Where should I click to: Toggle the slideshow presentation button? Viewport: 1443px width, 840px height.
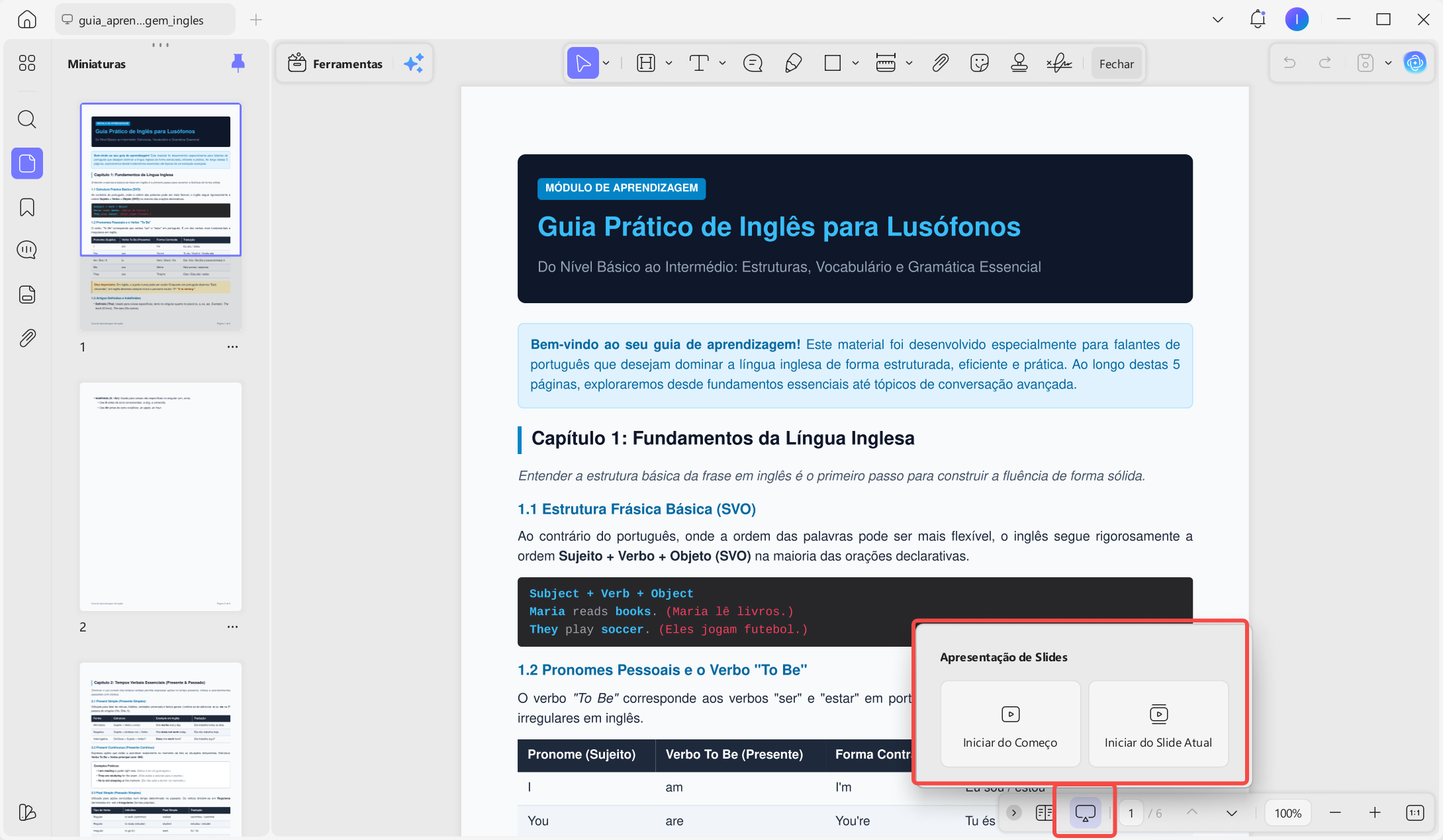(x=1086, y=813)
